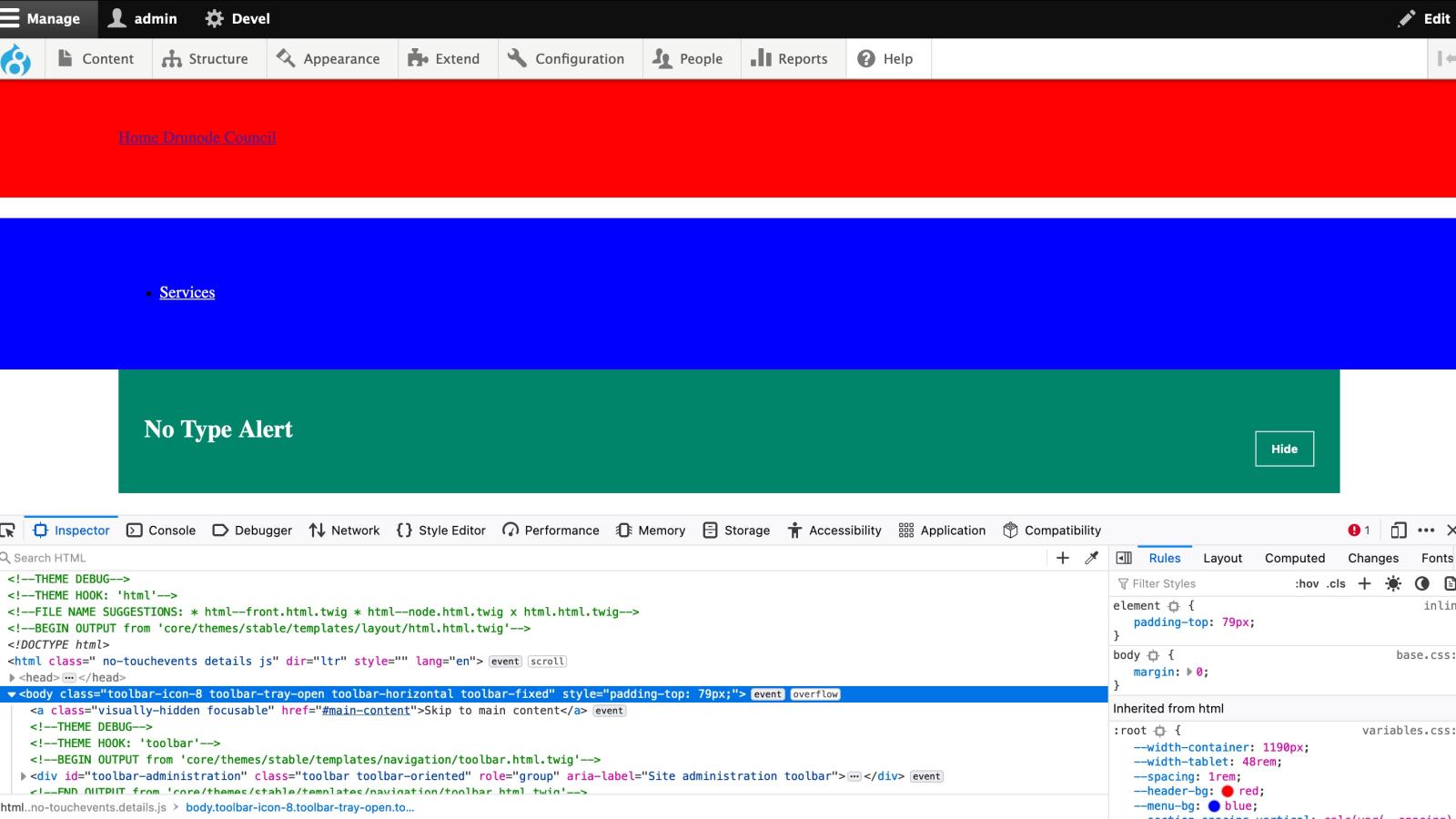Open the Console tab in DevTools
This screenshot has width=1456, height=819.
[161, 530]
